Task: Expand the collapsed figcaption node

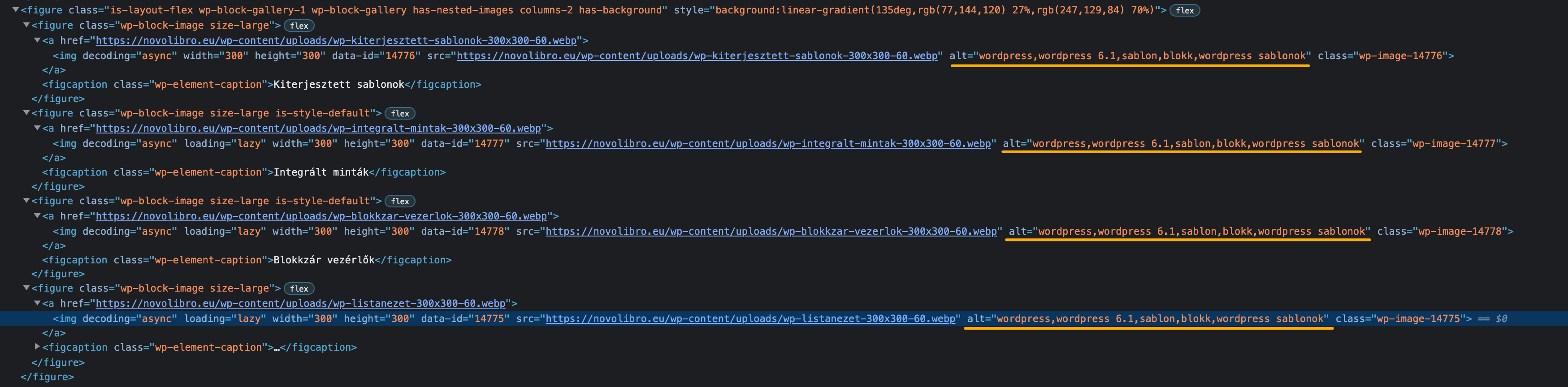Action: 37,347
